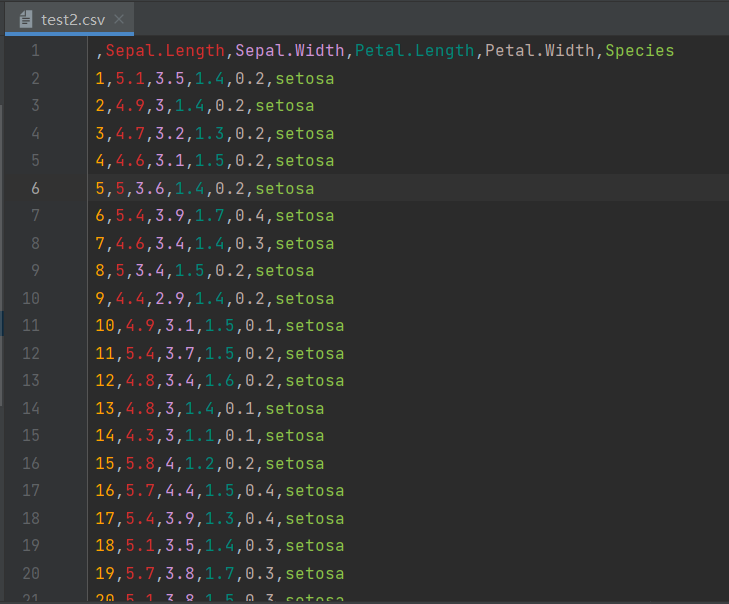Close the test2.csv tab

pyautogui.click(x=119, y=19)
